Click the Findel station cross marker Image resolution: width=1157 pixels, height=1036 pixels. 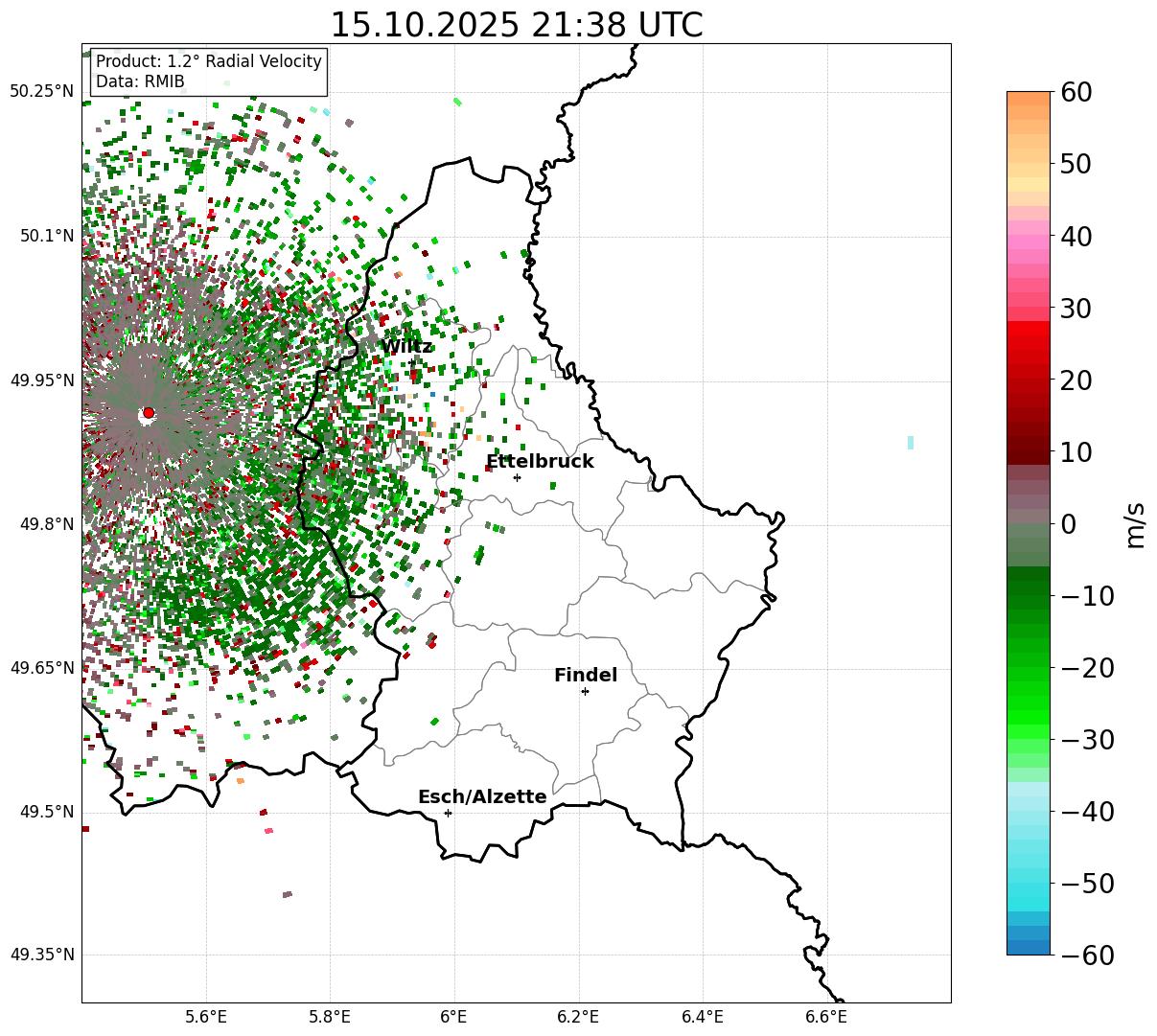pyautogui.click(x=585, y=691)
